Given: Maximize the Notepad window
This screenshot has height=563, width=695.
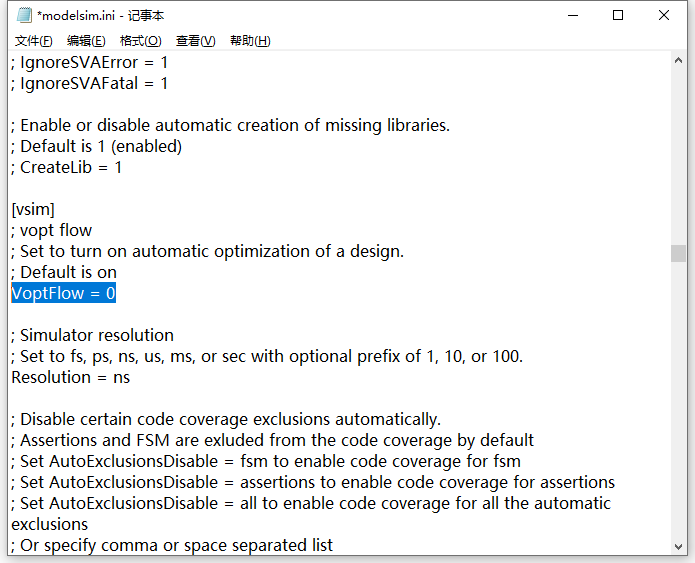Looking at the screenshot, I should click(x=618, y=16).
